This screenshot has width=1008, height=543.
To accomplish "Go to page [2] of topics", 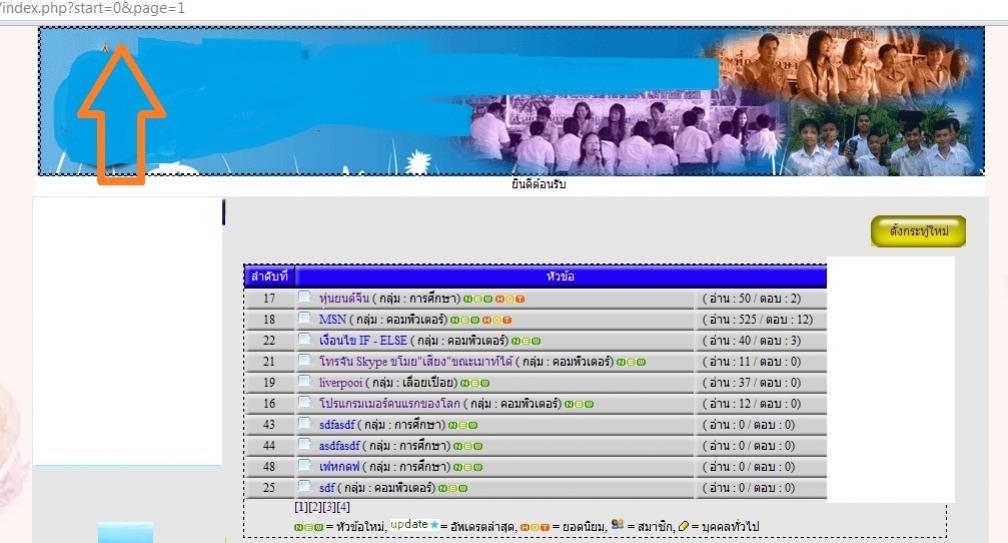I will [x=315, y=507].
